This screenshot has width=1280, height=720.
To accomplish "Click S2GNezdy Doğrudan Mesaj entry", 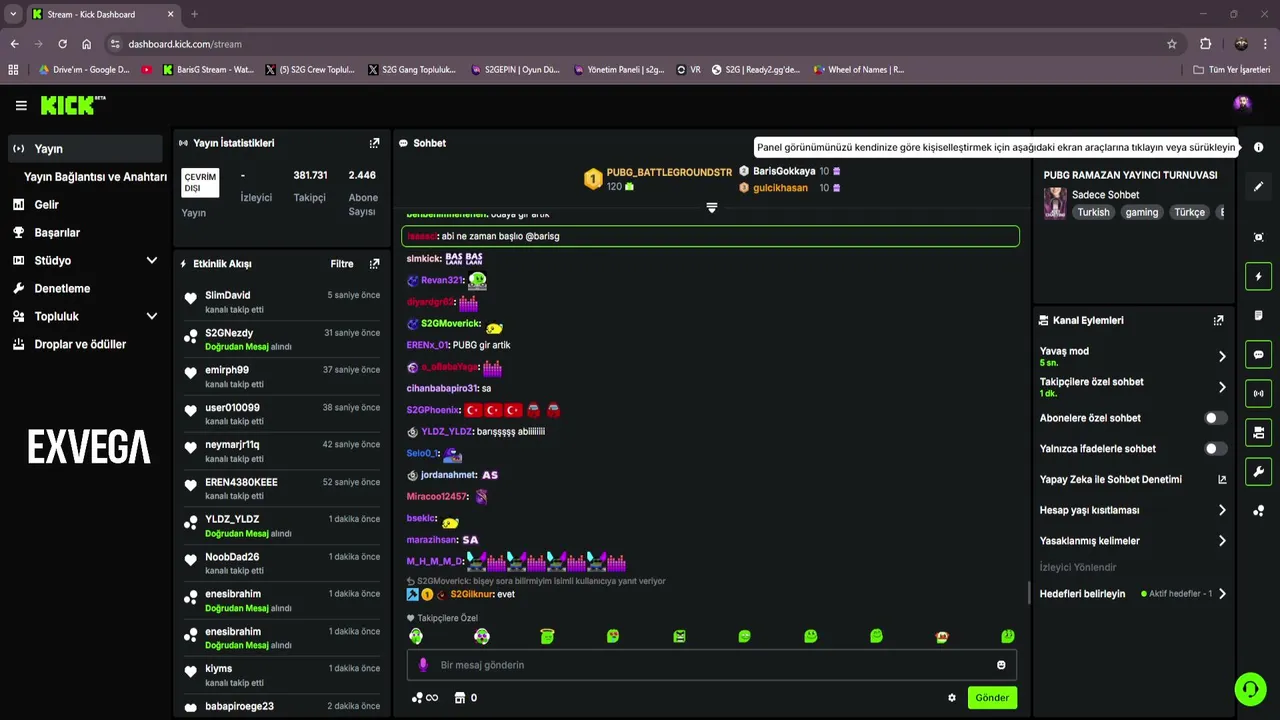I will [281, 340].
